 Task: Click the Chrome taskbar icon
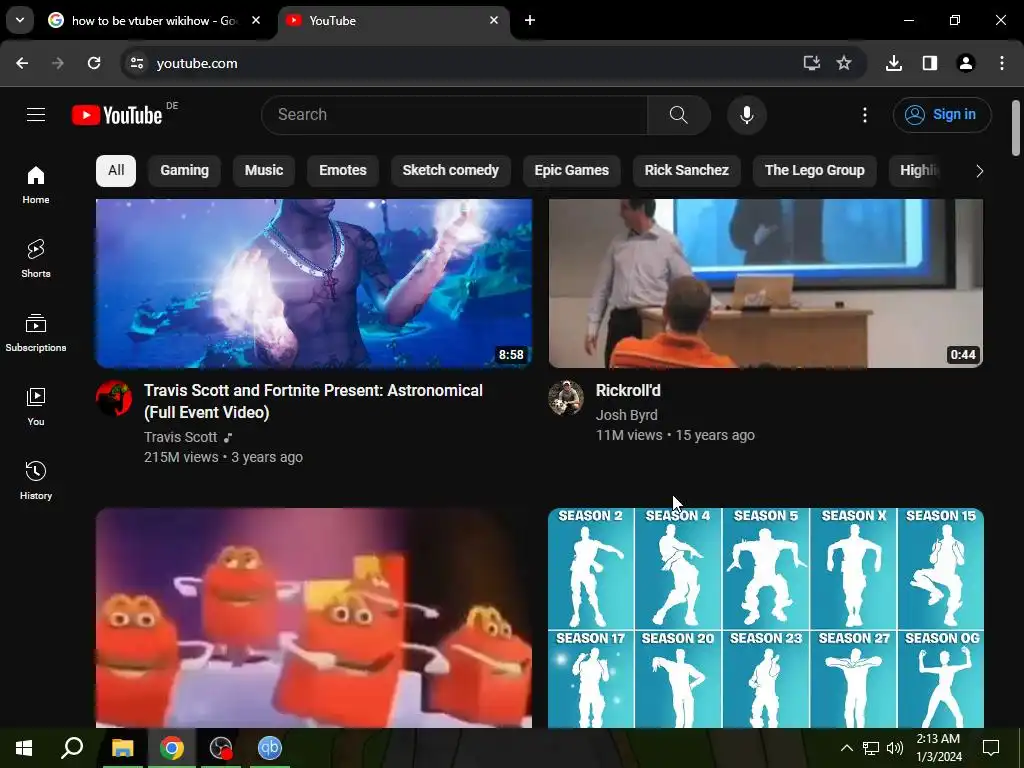point(171,748)
